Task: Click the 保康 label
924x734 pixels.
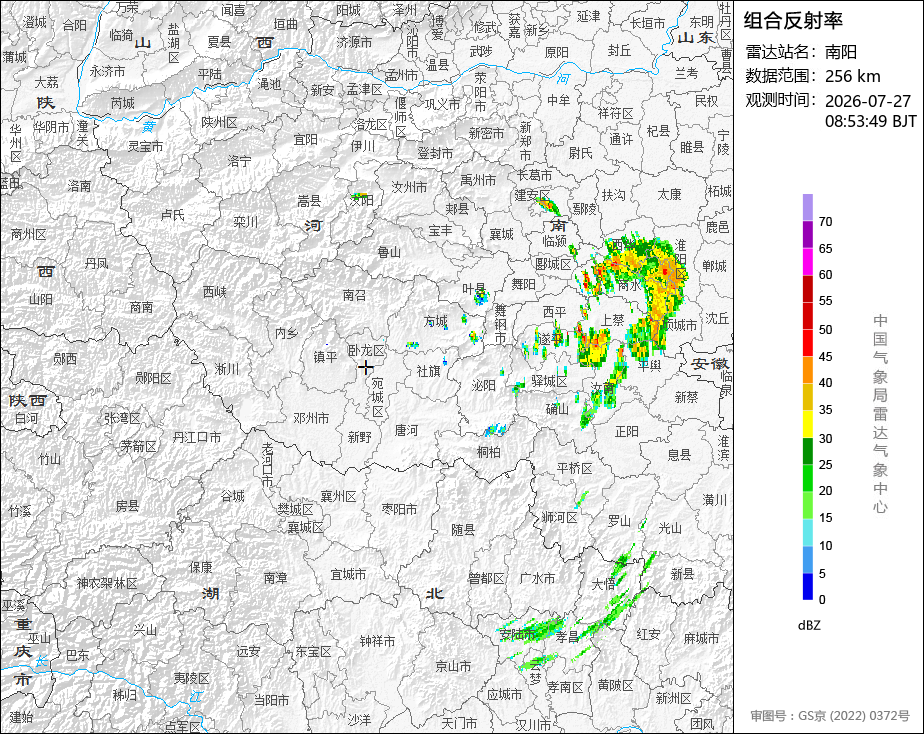Action: (200, 567)
